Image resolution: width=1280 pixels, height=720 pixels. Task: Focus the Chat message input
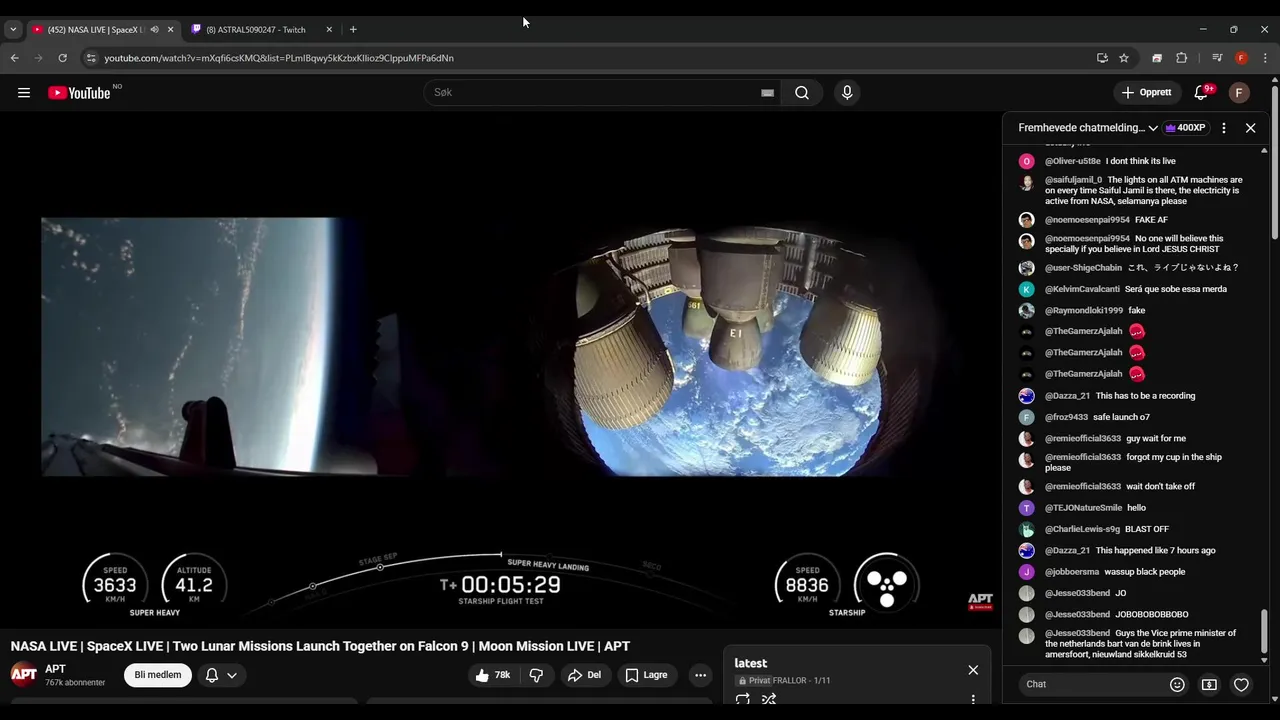coord(1092,684)
